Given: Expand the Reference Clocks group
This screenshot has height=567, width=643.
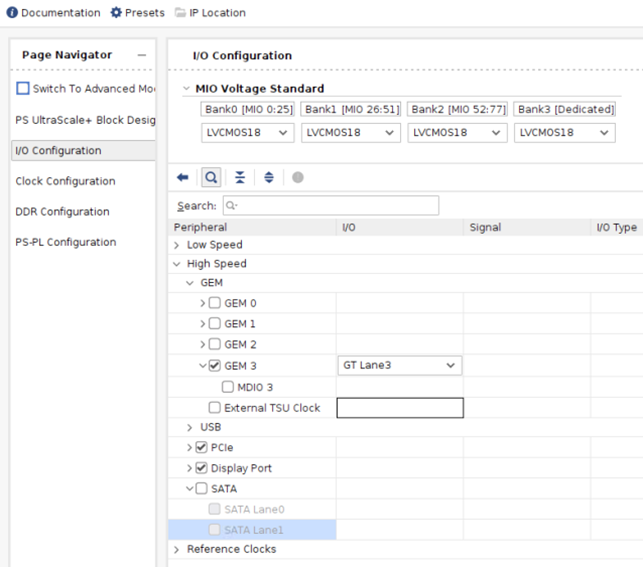Looking at the screenshot, I should (178, 550).
